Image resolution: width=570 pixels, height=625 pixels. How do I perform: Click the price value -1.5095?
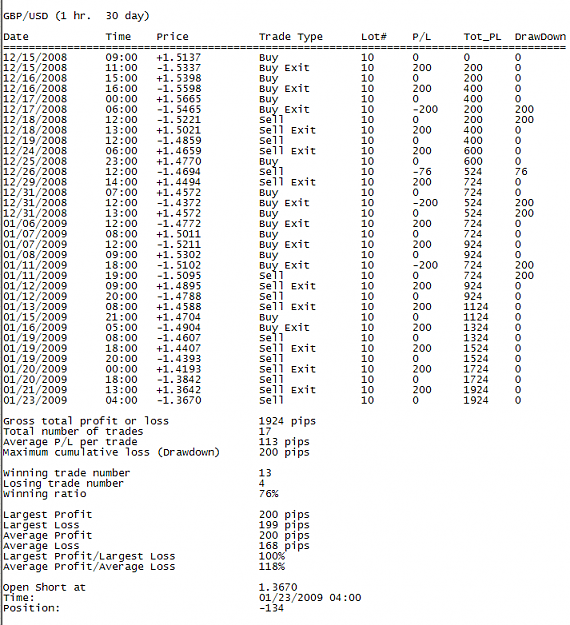coord(179,275)
